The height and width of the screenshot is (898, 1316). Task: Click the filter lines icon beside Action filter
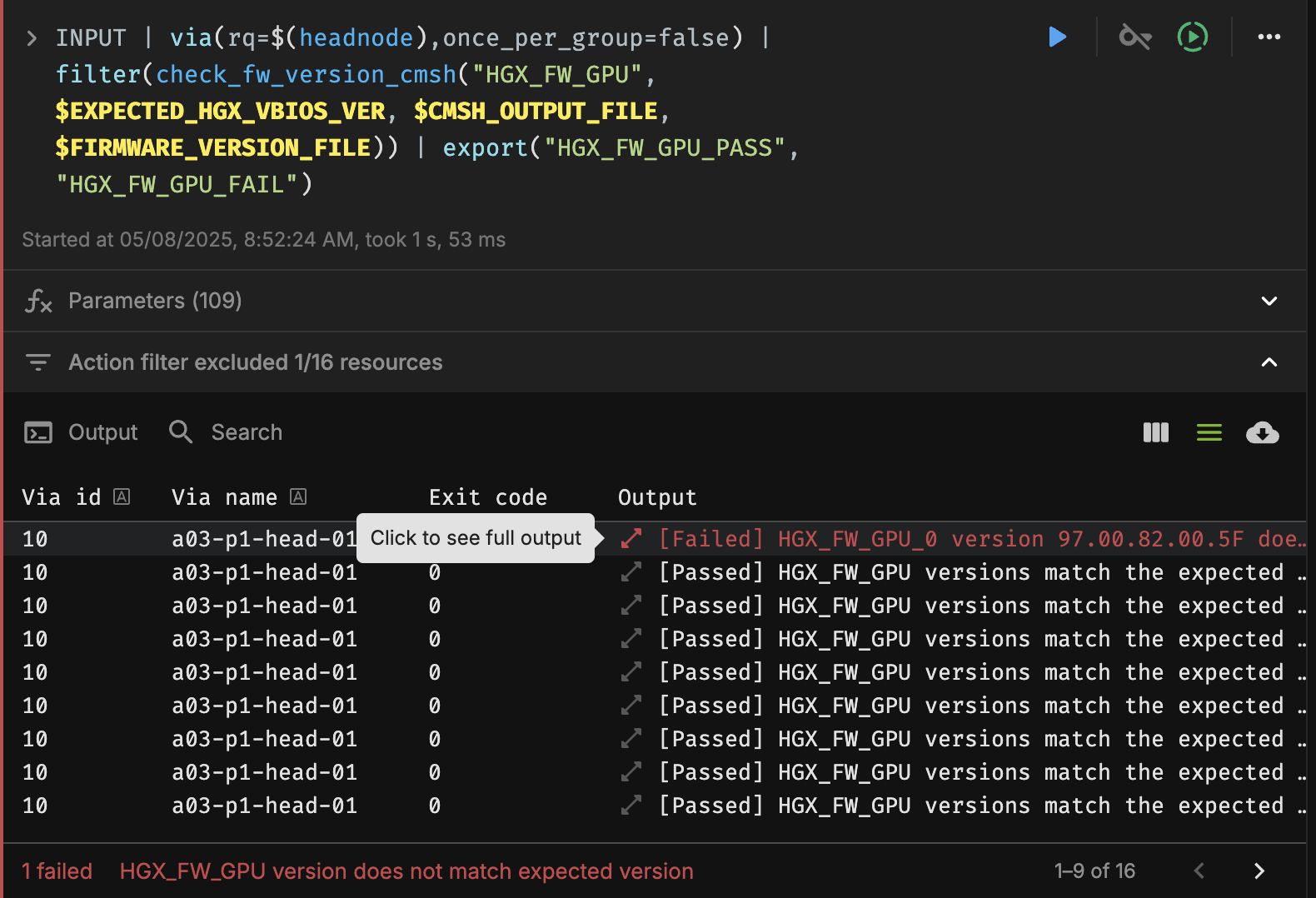pyautogui.click(x=38, y=362)
